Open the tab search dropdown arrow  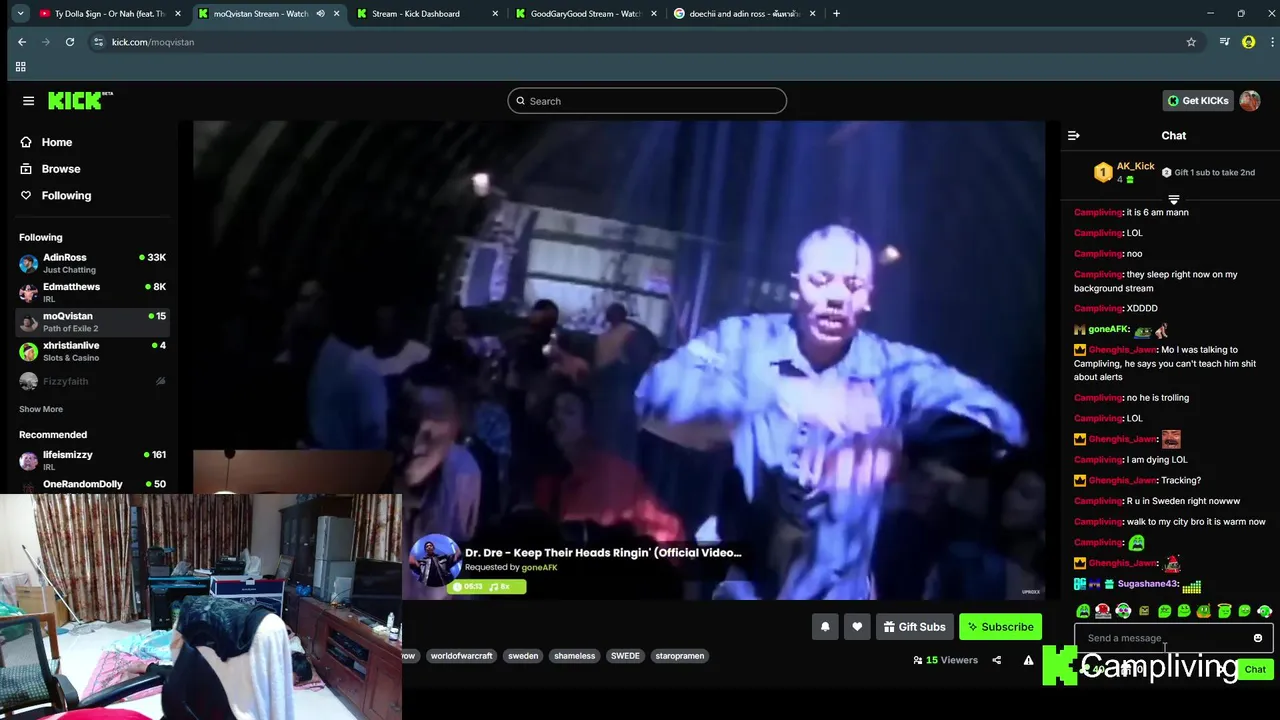[20, 14]
